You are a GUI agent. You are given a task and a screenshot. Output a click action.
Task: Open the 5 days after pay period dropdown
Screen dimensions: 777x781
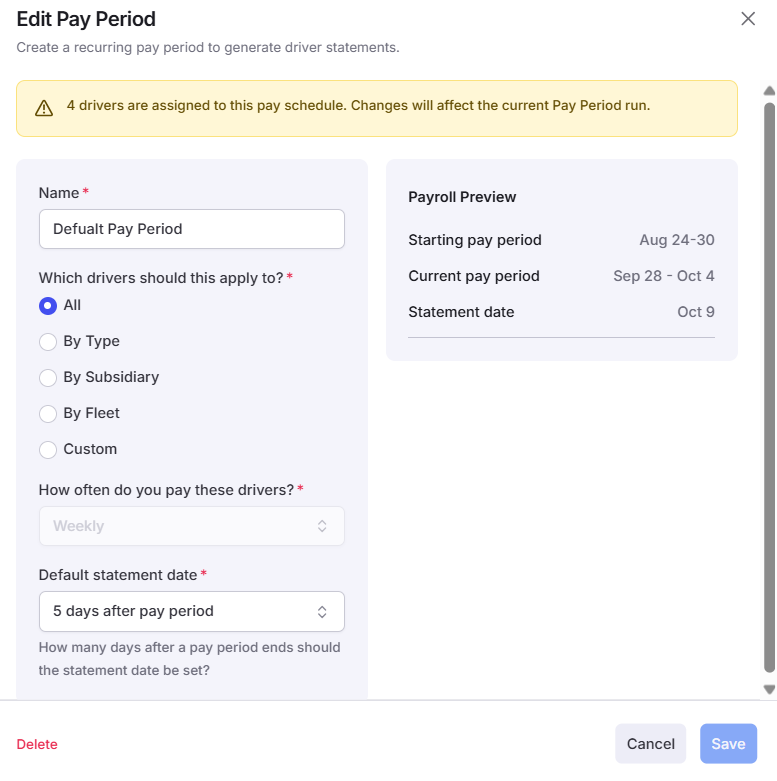pos(192,612)
